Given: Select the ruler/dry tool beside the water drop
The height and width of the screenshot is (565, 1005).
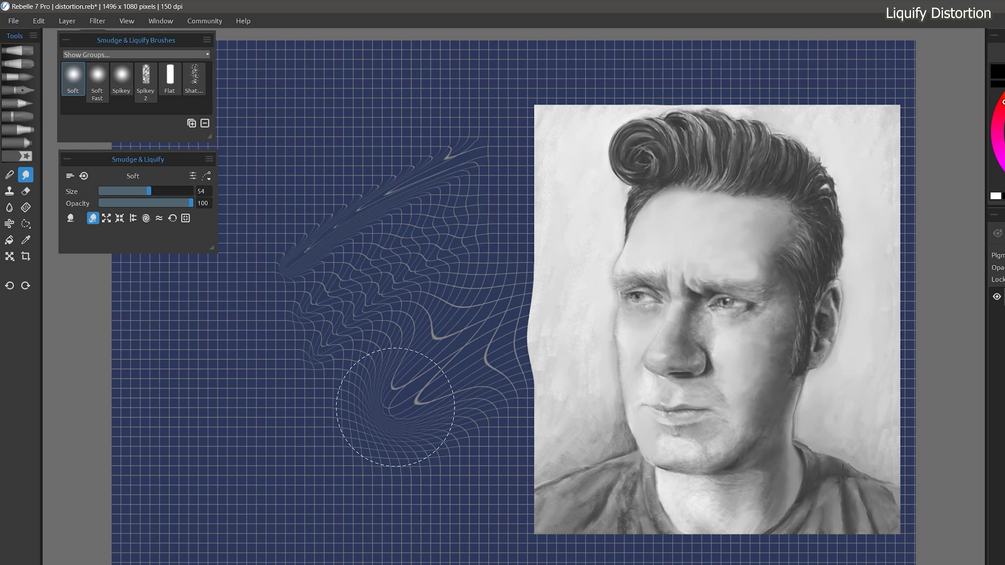Looking at the screenshot, I should point(26,208).
